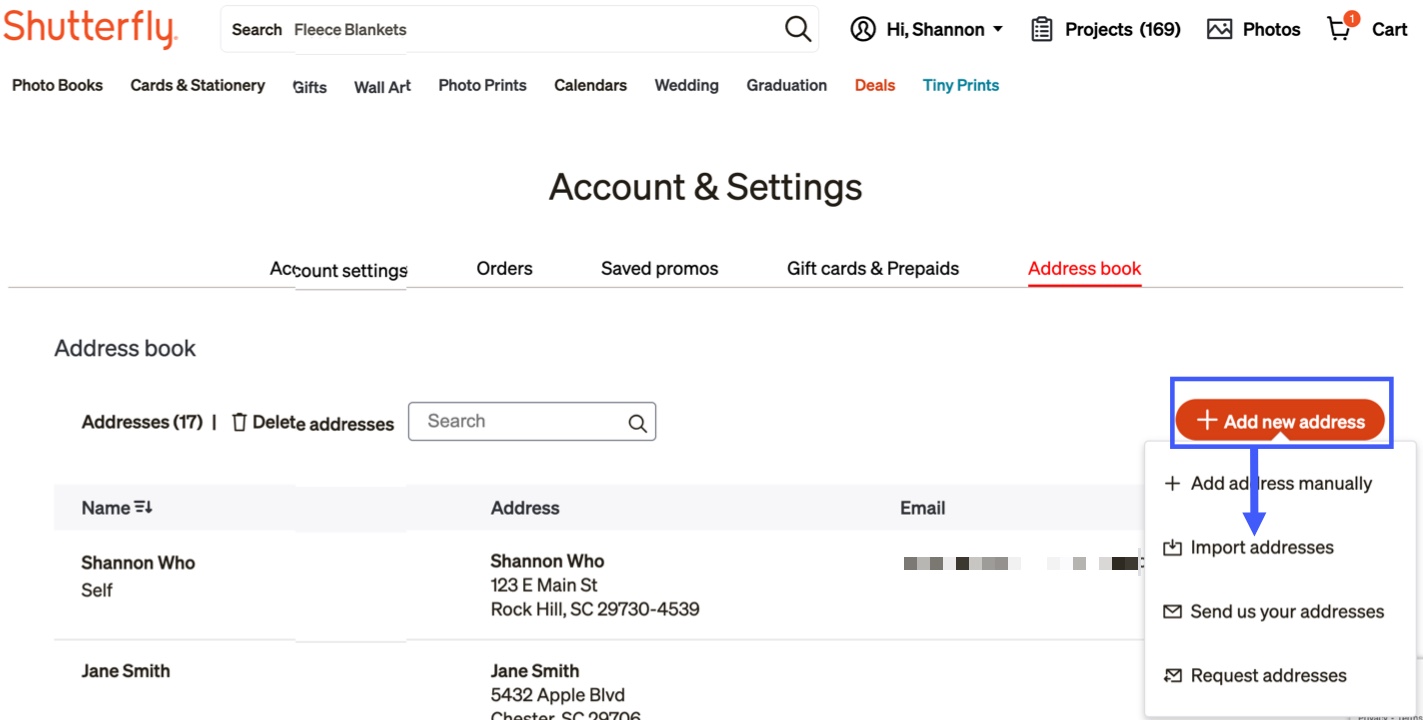Click the trash icon for Delete addresses
The height and width of the screenshot is (720, 1423).
(239, 422)
